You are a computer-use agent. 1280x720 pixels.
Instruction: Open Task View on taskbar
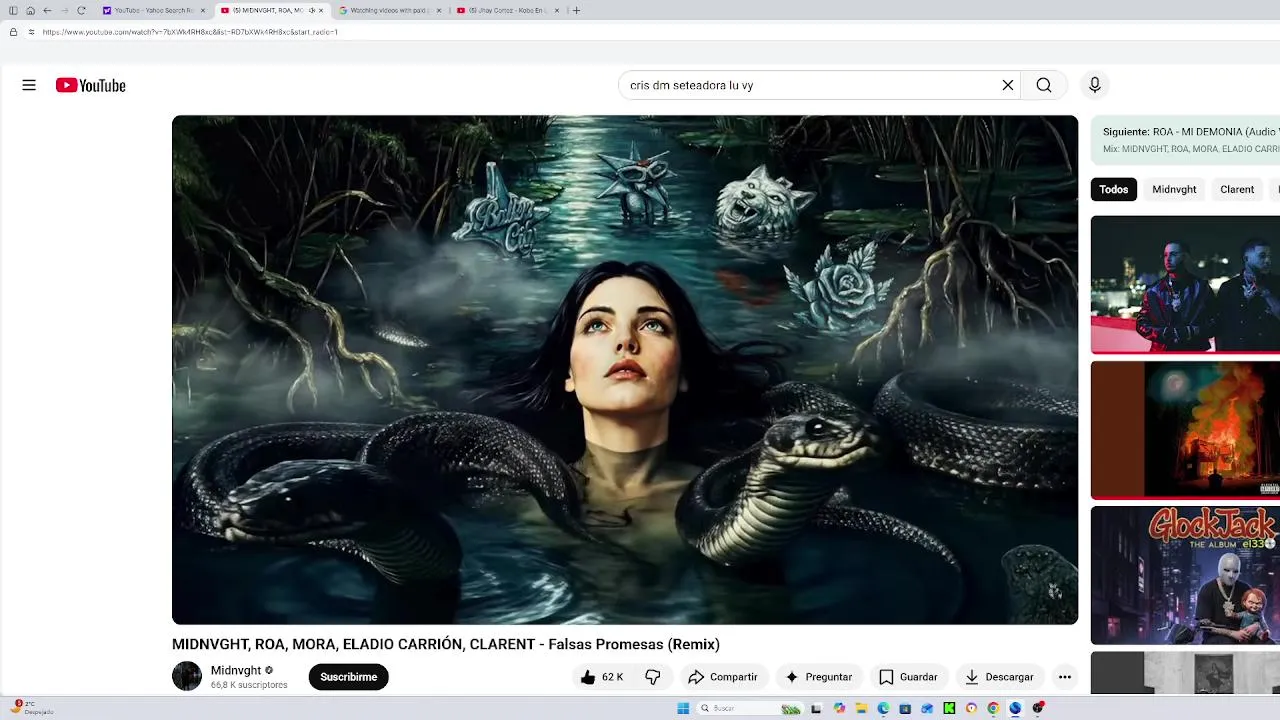click(816, 708)
